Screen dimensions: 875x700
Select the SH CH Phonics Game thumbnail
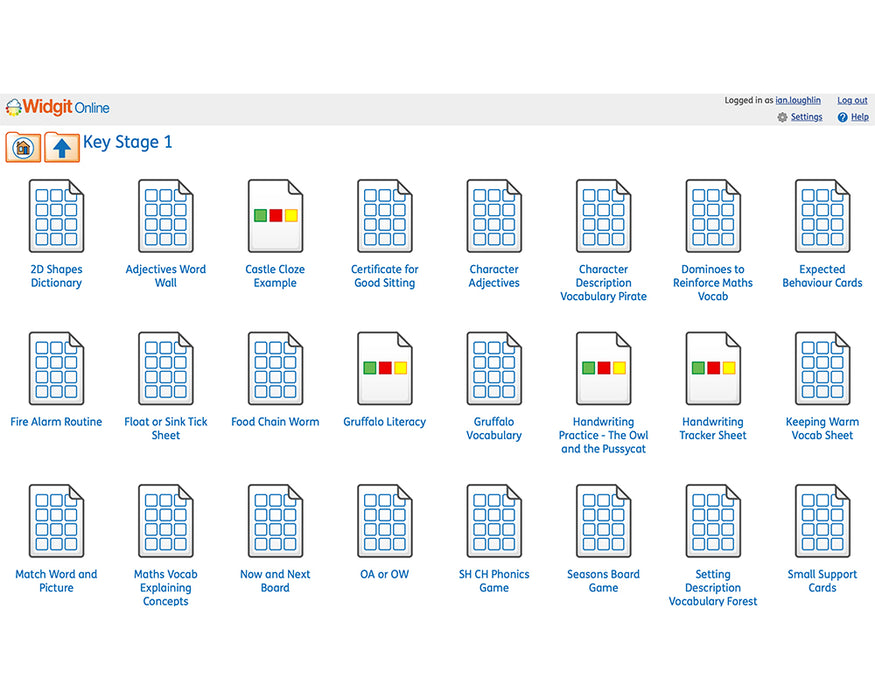click(494, 521)
